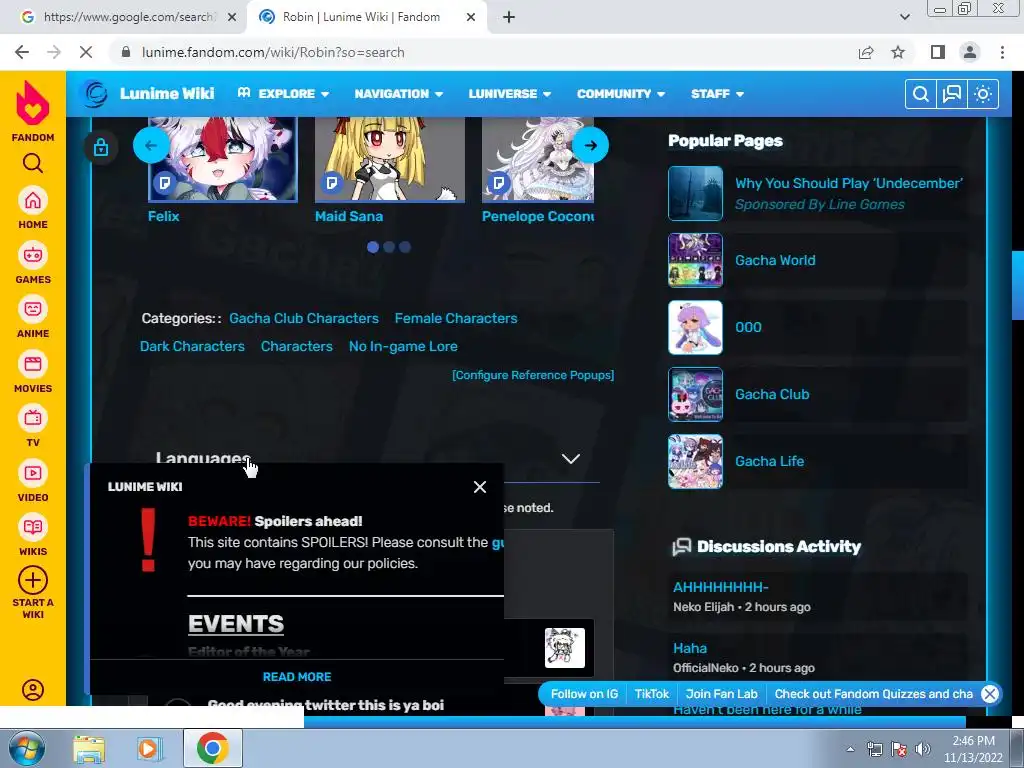
Task: Select first carousel page dot
Action: point(373,247)
